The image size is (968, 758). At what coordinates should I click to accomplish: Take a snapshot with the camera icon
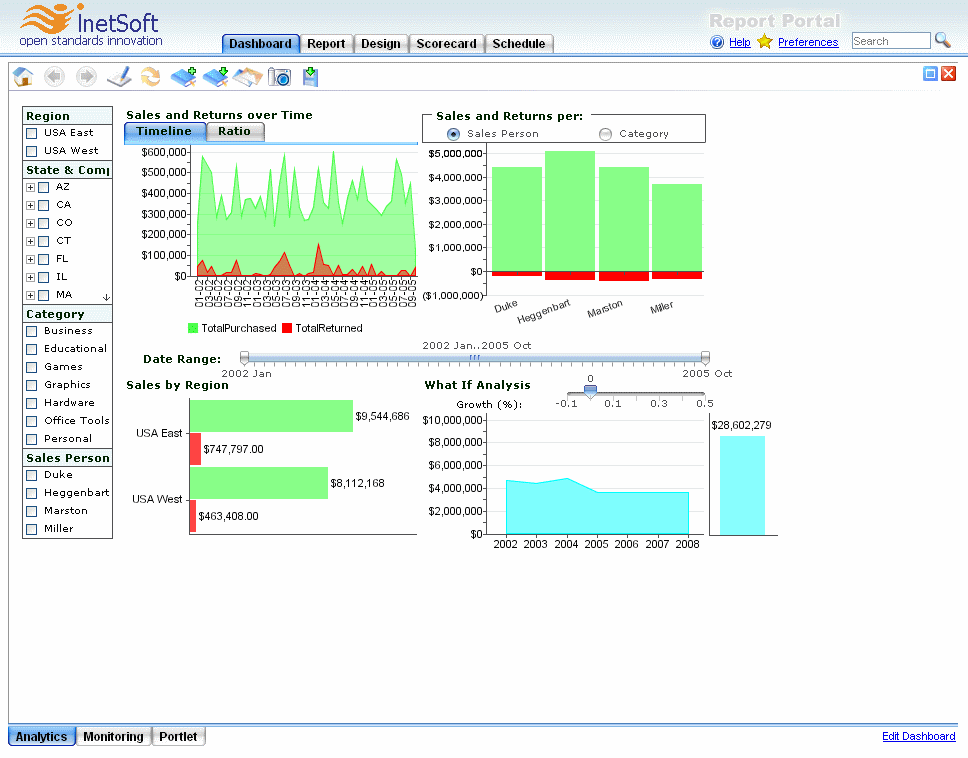pos(279,77)
